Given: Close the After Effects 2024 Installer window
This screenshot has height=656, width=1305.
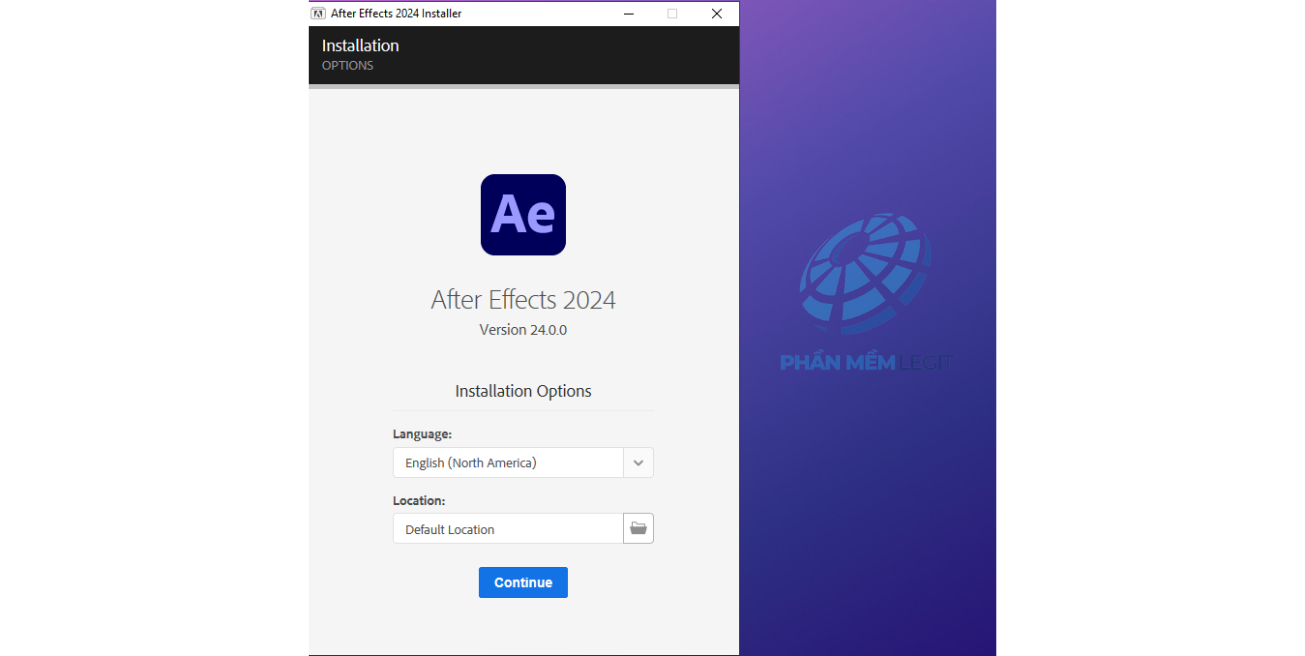Looking at the screenshot, I should [716, 14].
